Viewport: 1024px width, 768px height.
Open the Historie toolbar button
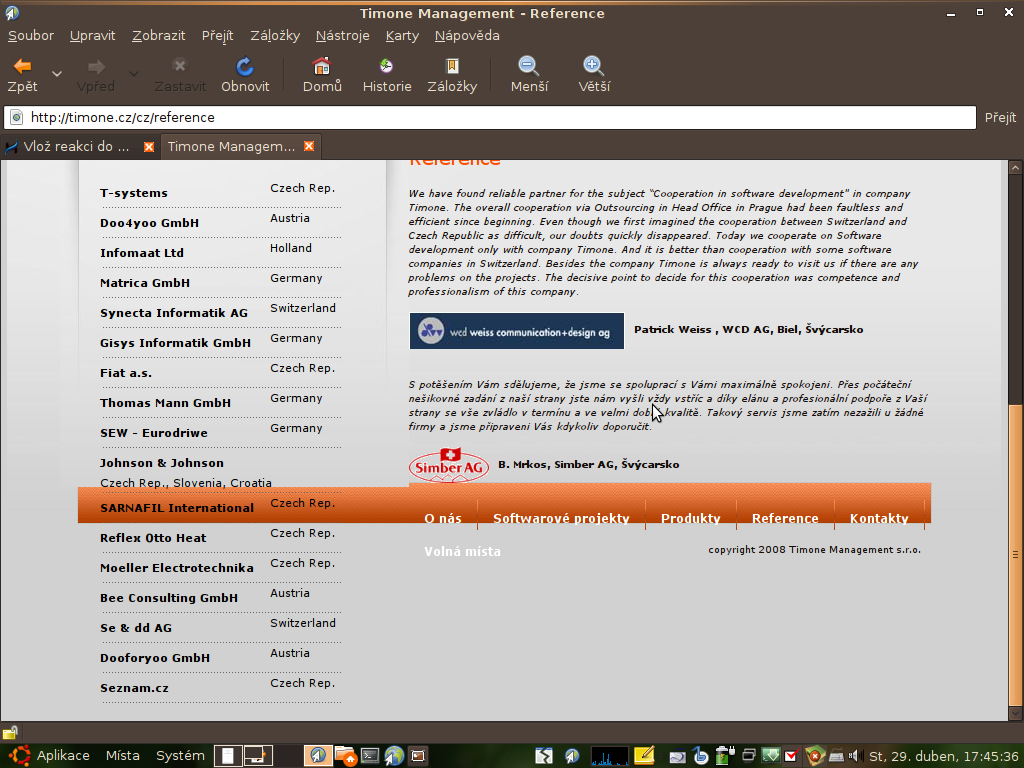click(x=387, y=74)
